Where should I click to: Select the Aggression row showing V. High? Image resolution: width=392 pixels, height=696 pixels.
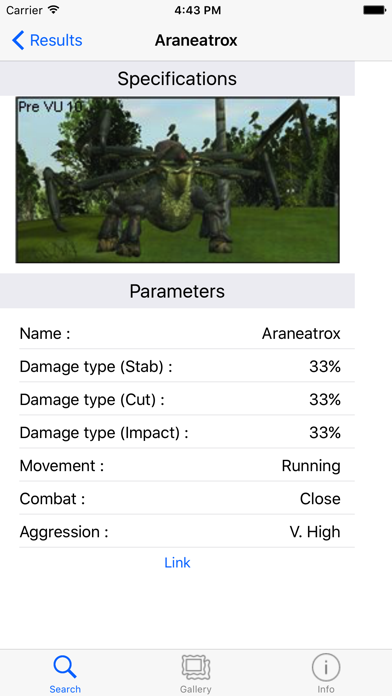pyautogui.click(x=187, y=531)
